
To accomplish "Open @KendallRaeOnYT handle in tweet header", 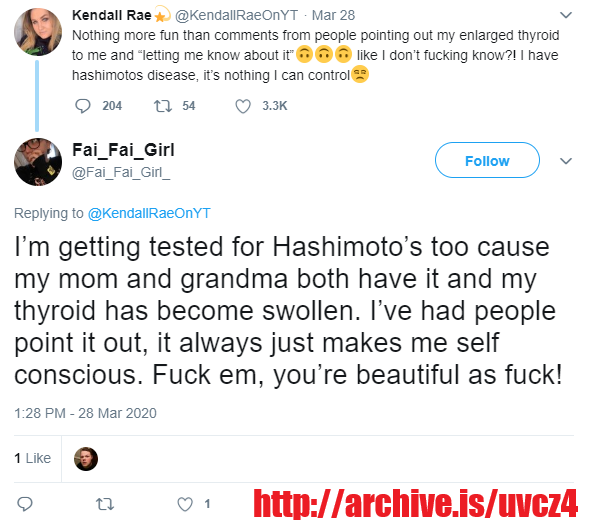I will (236, 15).
